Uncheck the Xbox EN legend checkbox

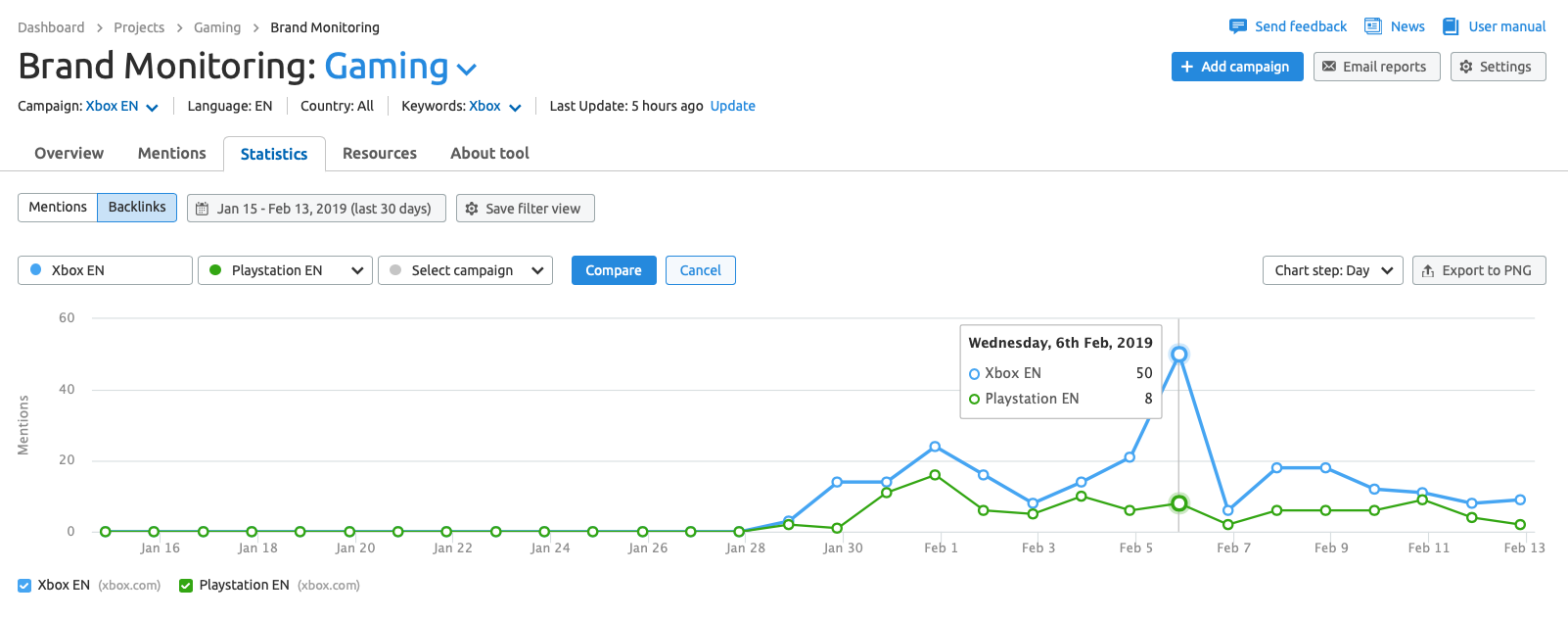click(24, 586)
